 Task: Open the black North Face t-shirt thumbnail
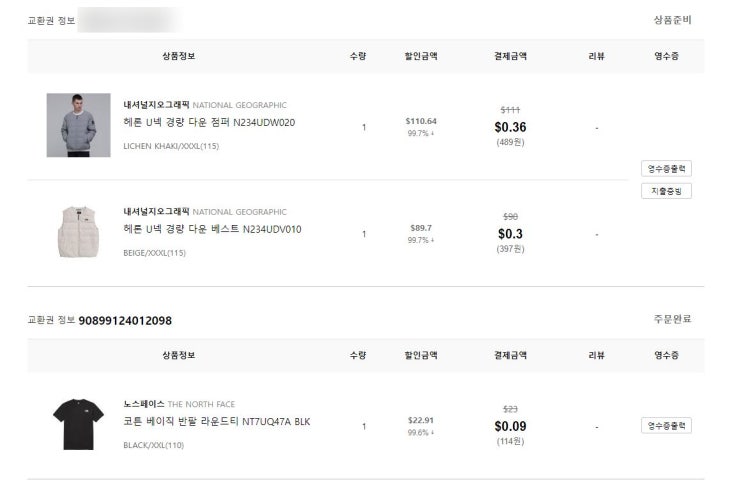tap(78, 424)
